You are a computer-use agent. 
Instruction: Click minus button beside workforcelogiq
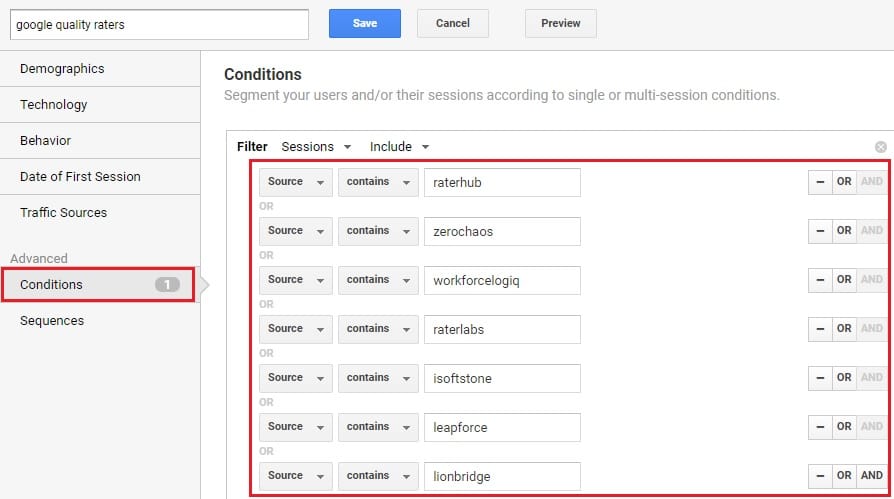click(820, 280)
